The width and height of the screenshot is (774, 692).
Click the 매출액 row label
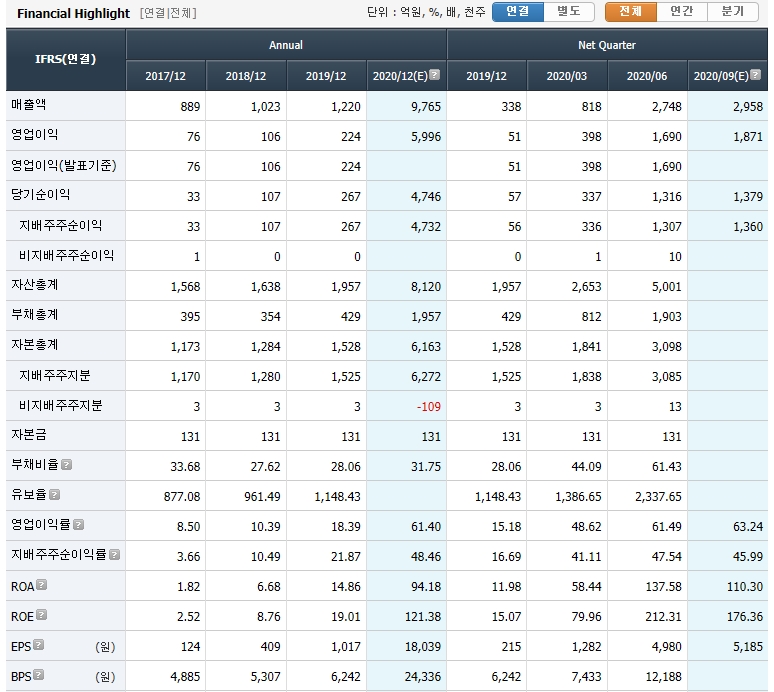point(29,105)
